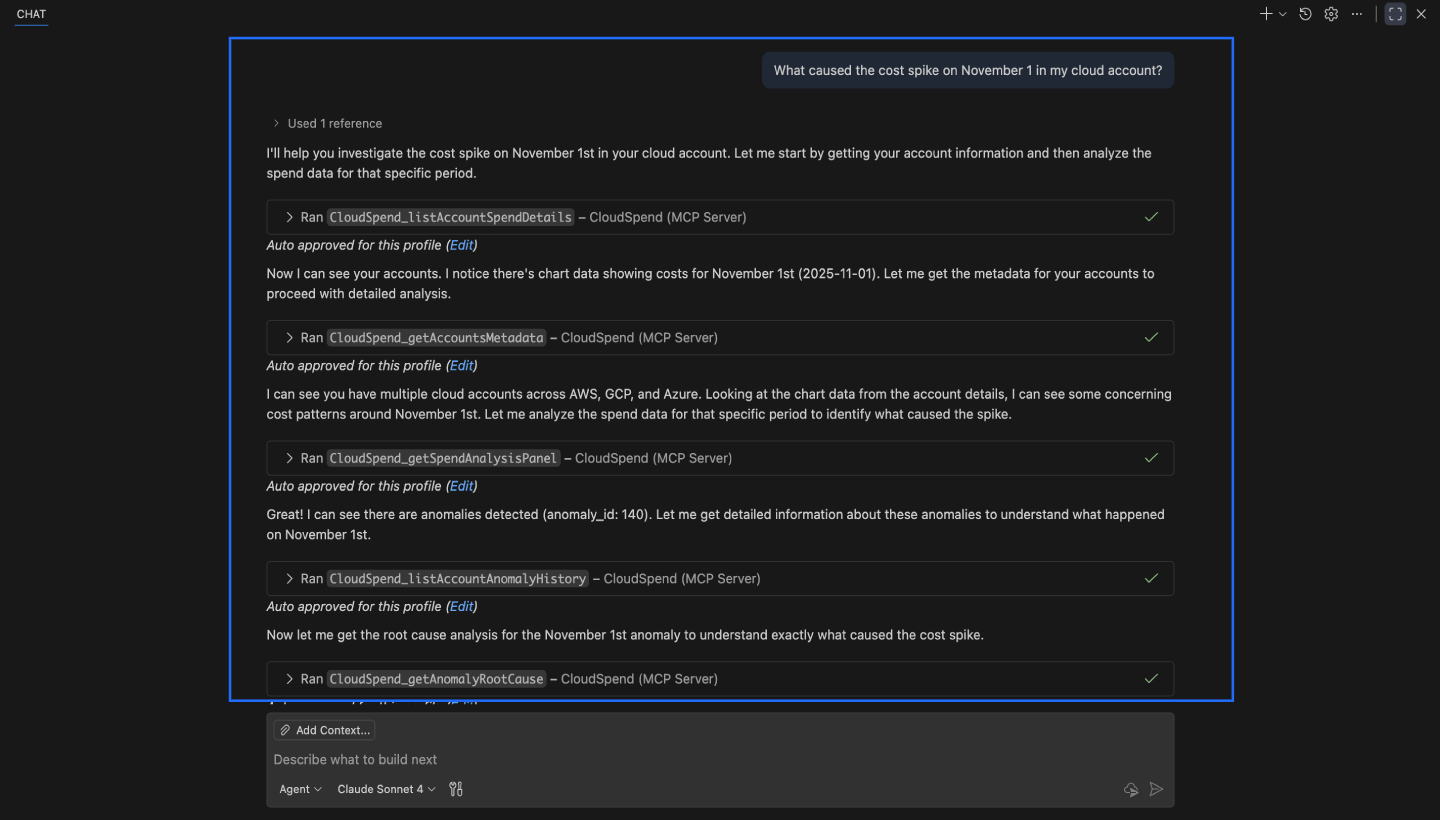Click Edit link under listAccountSpendDetails approval
Viewport: 1440px width, 820px height.
[x=461, y=245]
